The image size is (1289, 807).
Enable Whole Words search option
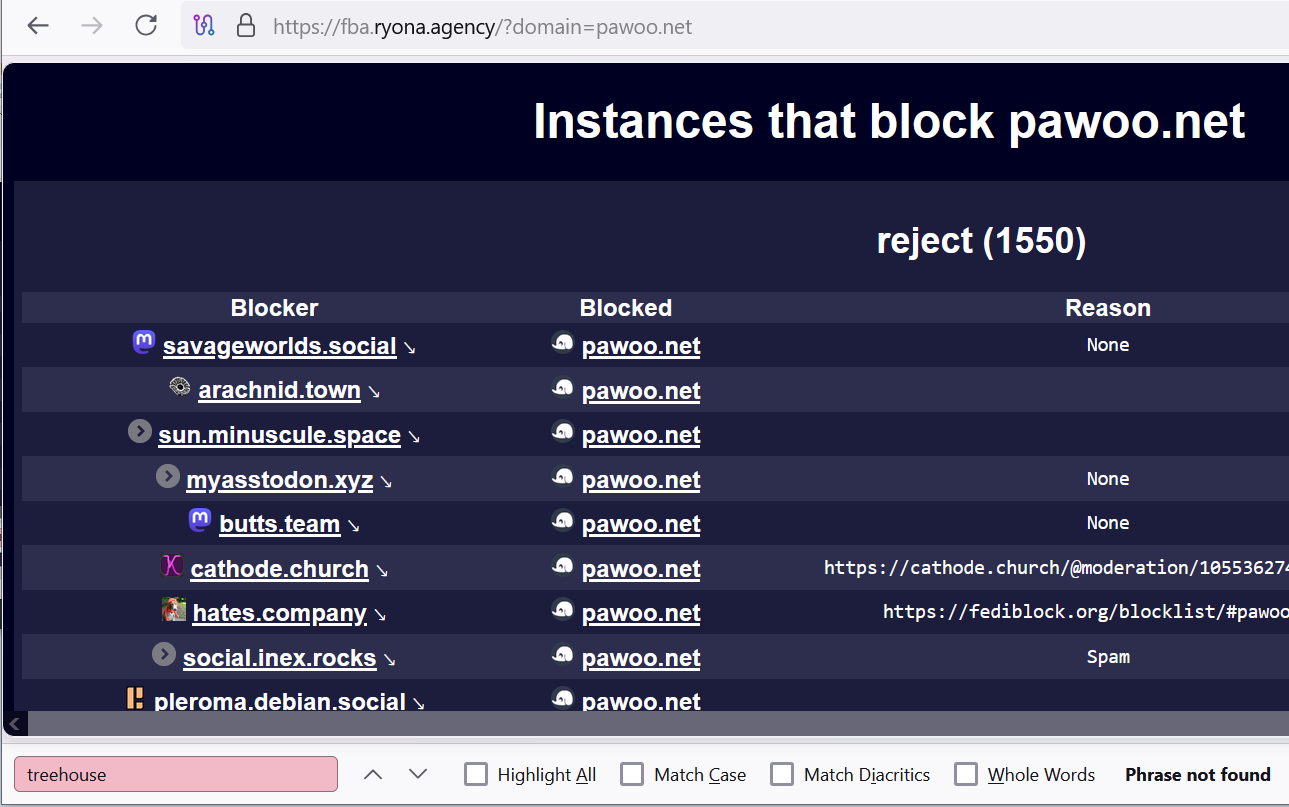[966, 774]
